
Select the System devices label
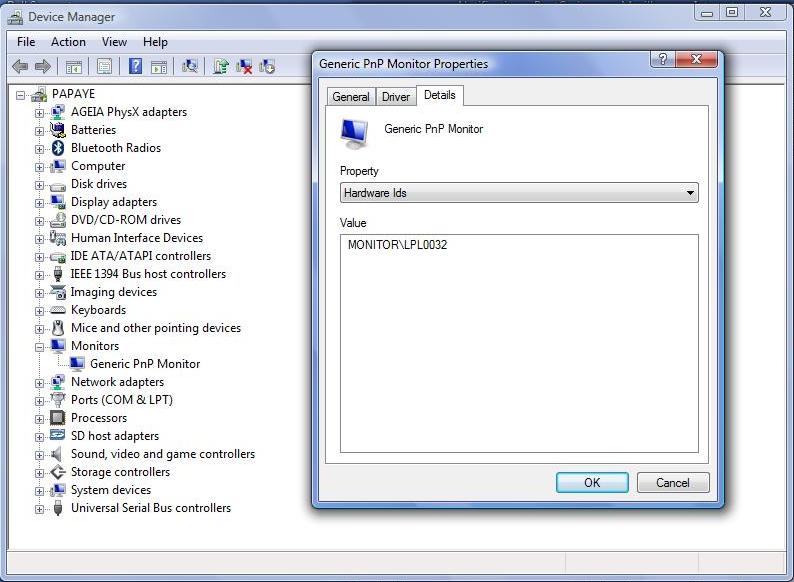point(111,490)
